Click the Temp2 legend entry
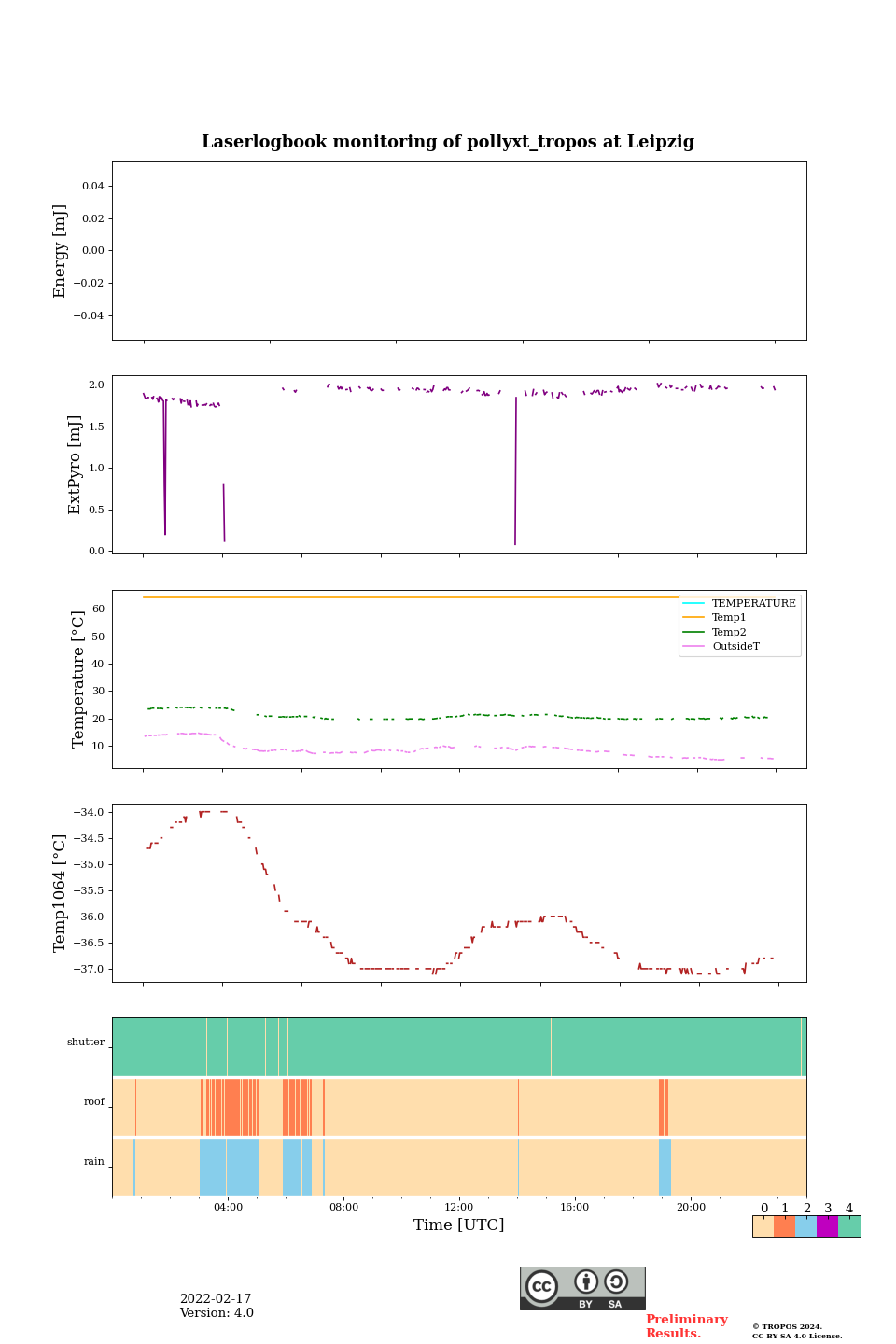The height and width of the screenshot is (1344, 896). [x=729, y=632]
